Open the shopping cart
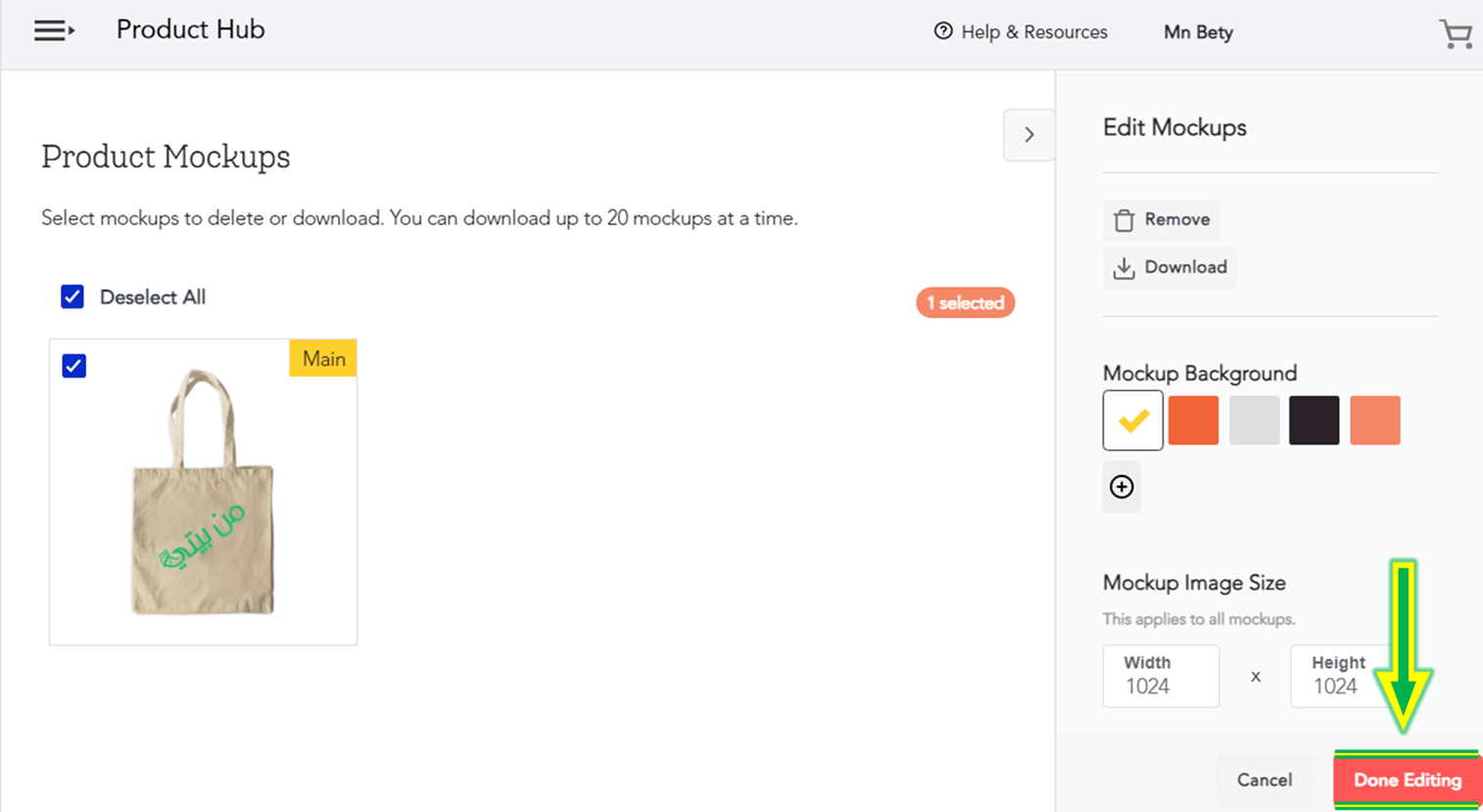This screenshot has width=1483, height=812. coord(1456,33)
